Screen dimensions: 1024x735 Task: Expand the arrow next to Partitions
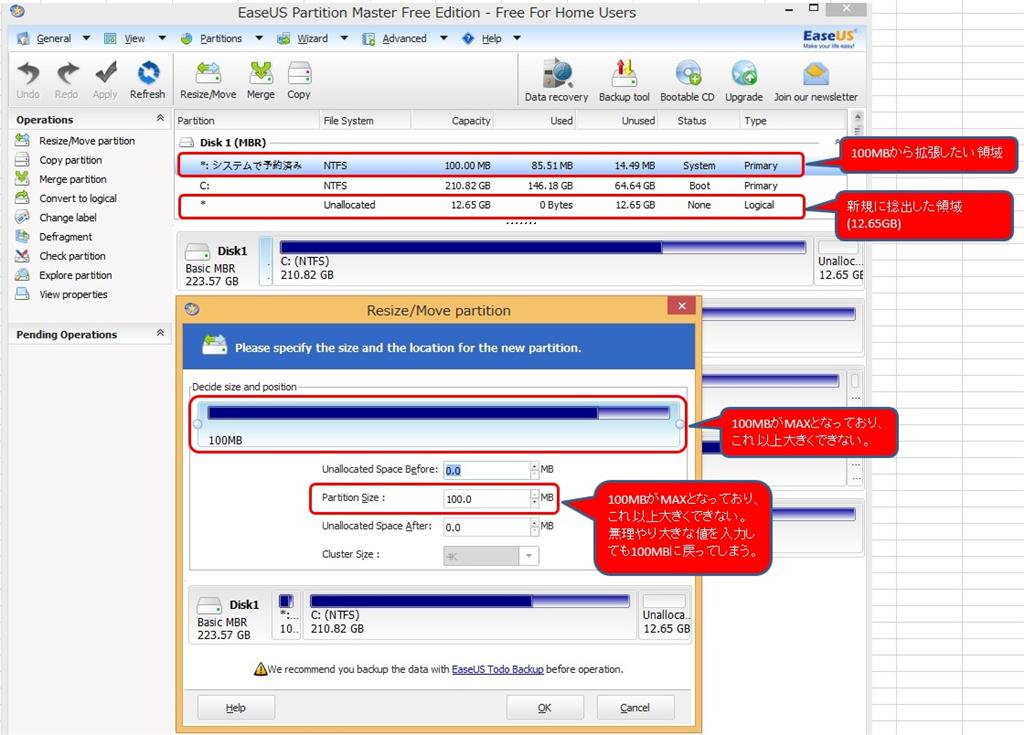[259, 38]
